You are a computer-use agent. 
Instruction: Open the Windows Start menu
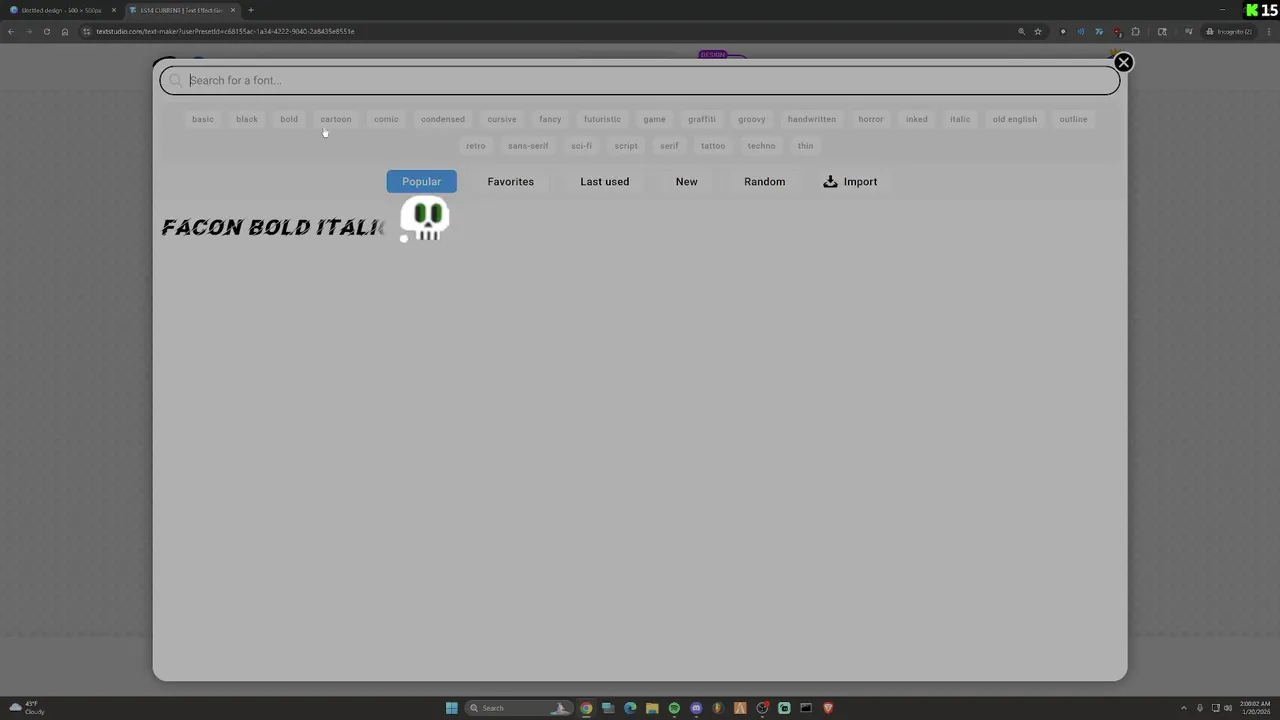tap(452, 708)
